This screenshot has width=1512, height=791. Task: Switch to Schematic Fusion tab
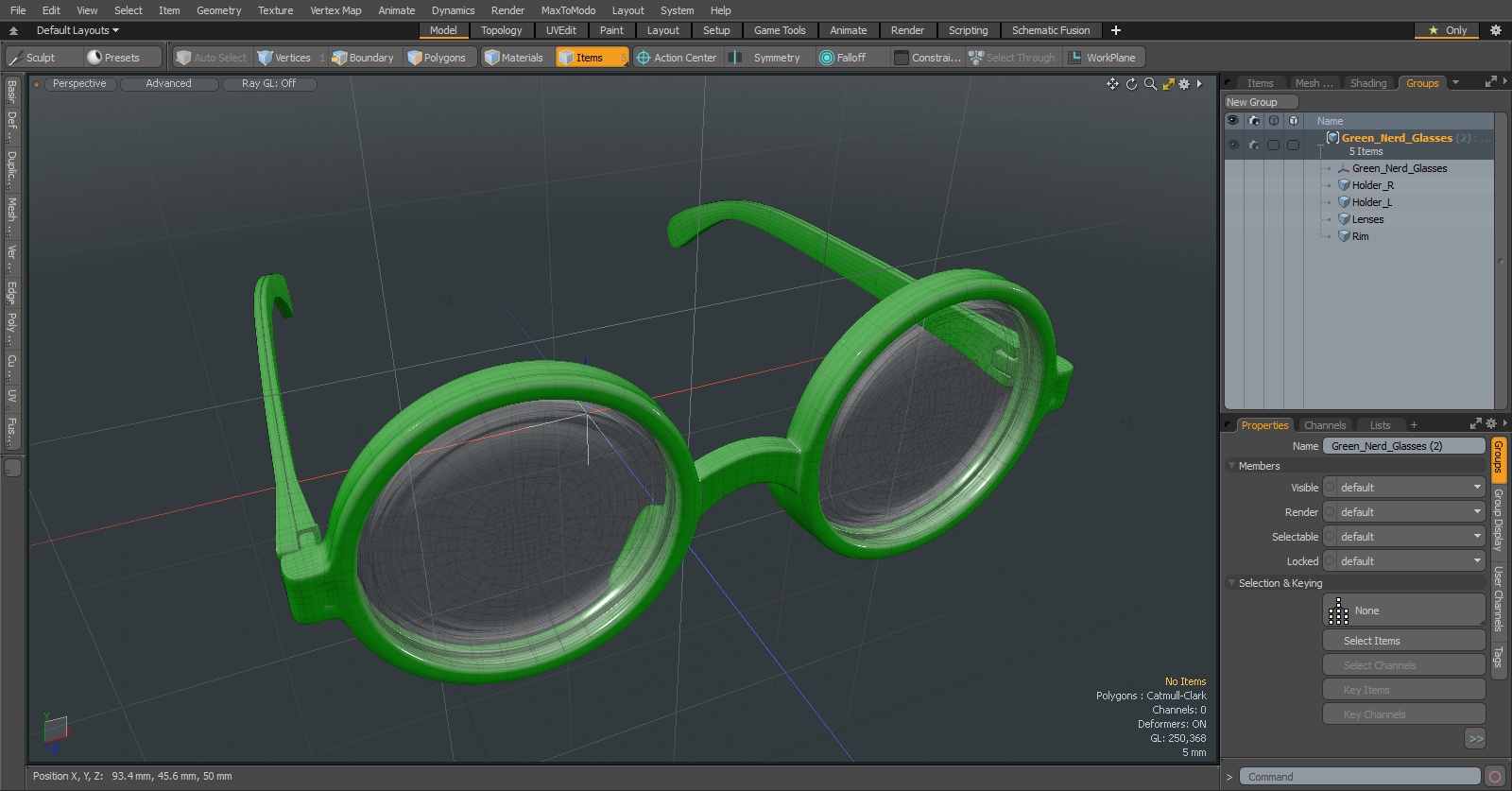(x=1051, y=30)
